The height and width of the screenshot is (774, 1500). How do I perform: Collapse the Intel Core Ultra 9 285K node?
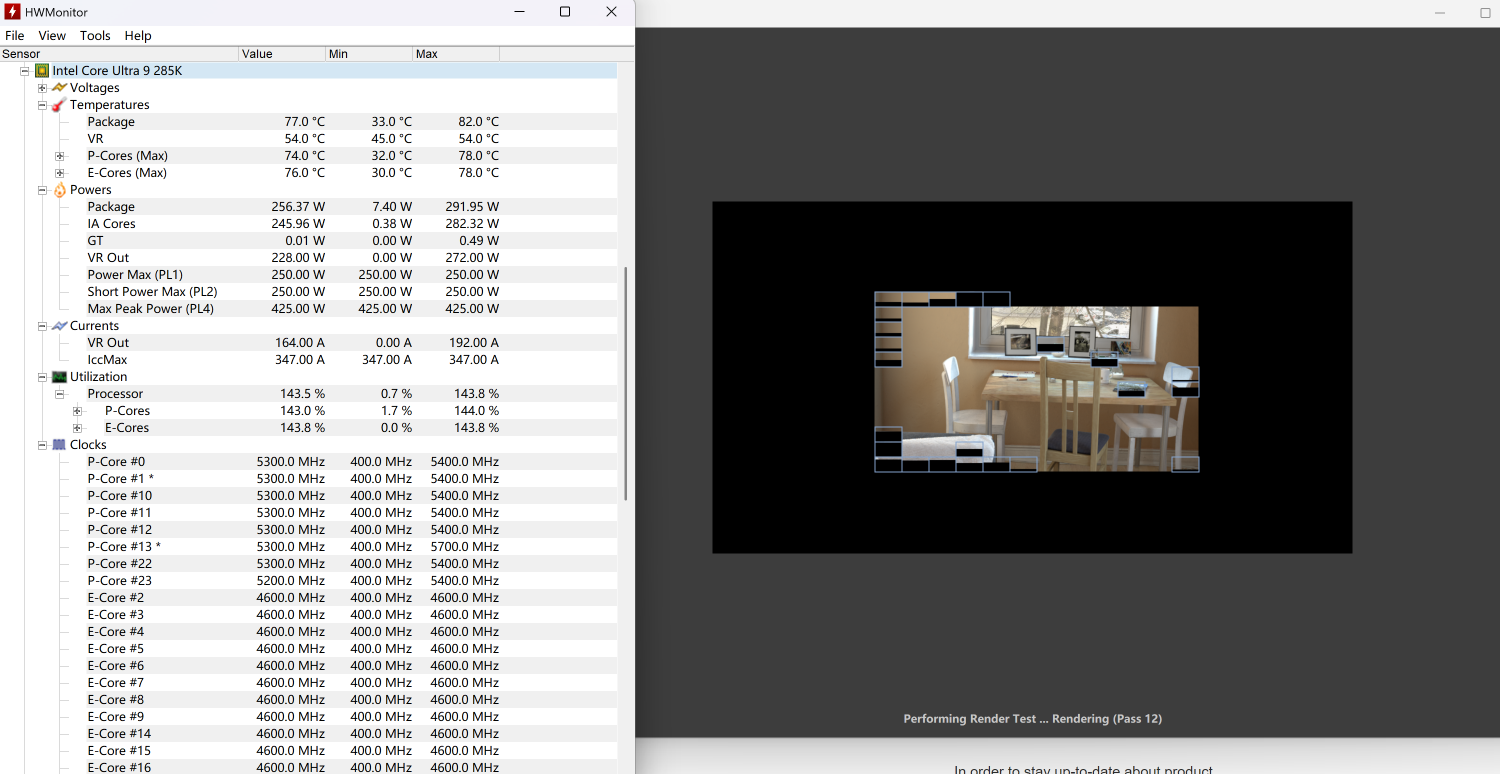pos(25,71)
